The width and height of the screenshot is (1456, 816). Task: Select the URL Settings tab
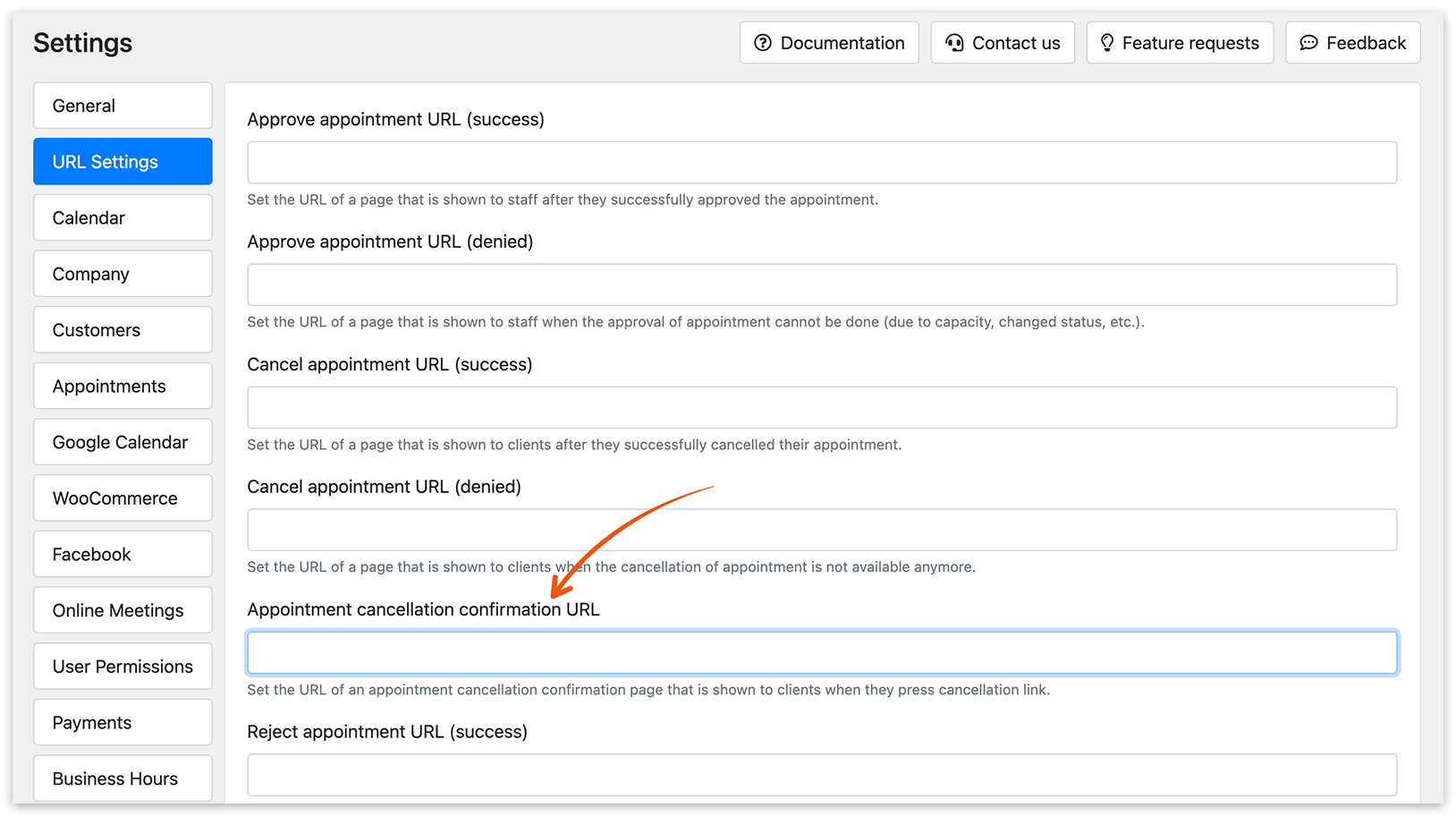(x=123, y=162)
